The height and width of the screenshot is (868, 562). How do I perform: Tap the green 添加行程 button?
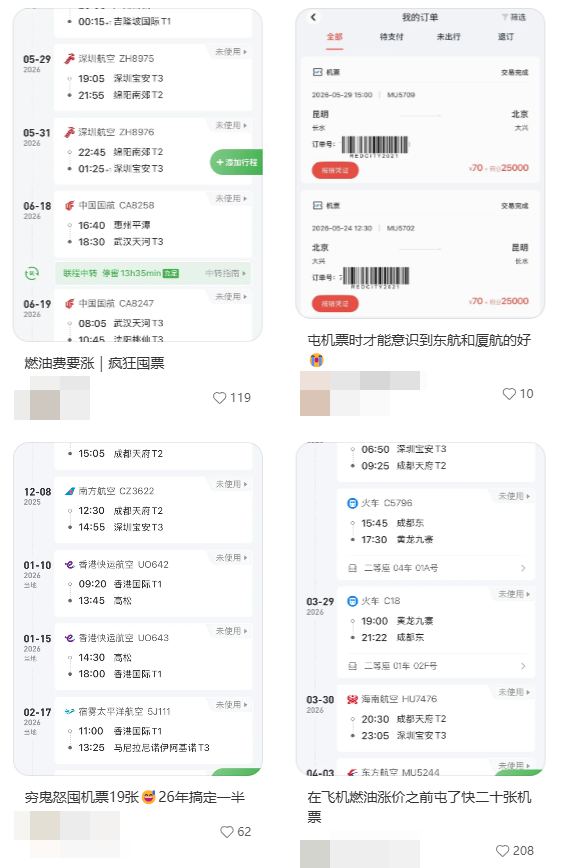point(236,162)
